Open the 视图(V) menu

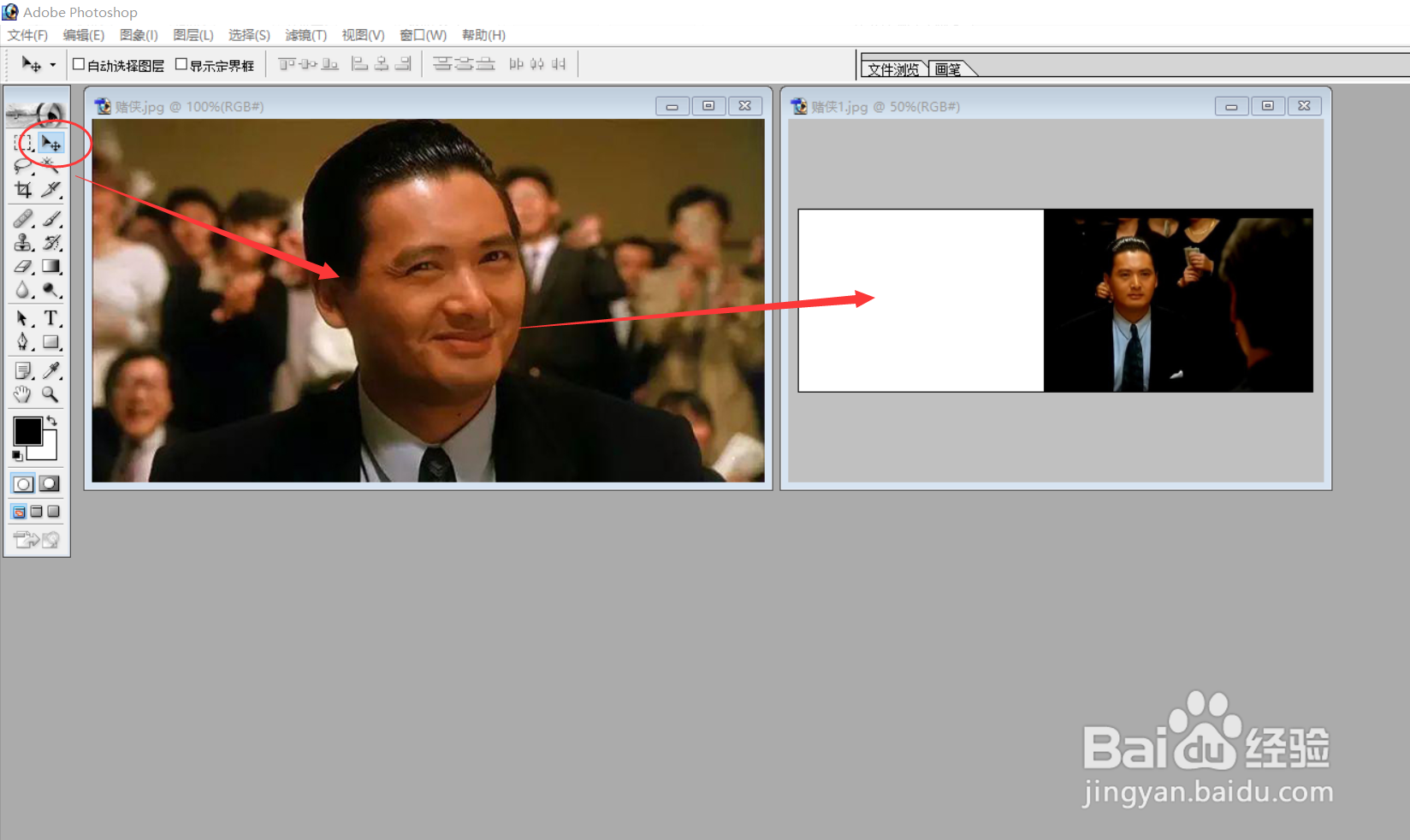[363, 35]
